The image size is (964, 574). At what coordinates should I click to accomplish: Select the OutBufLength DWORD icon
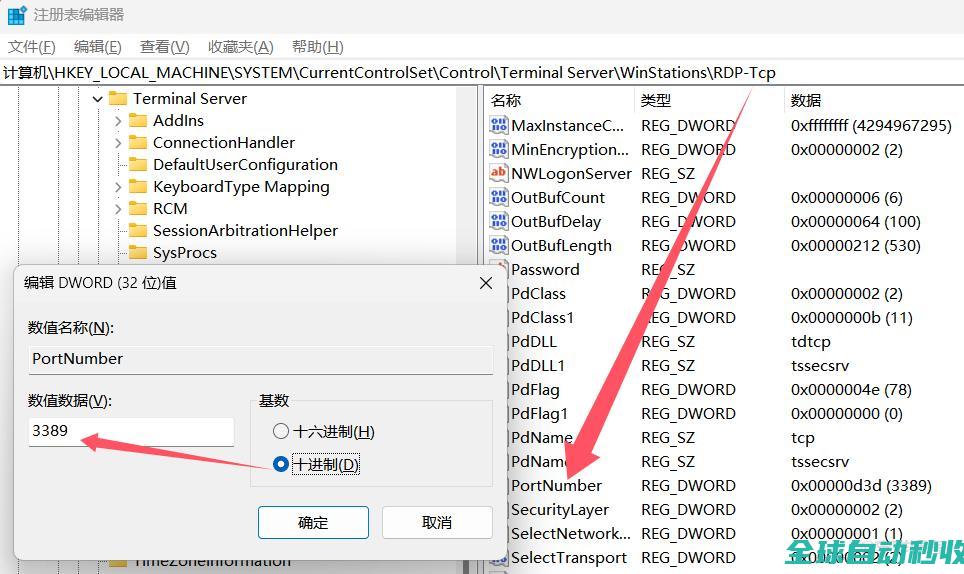(x=498, y=245)
